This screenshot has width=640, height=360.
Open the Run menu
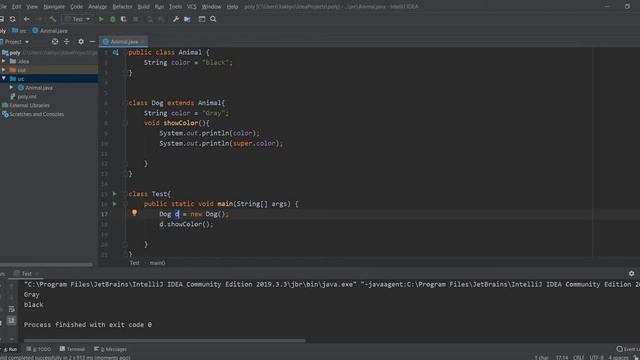tap(159, 7)
